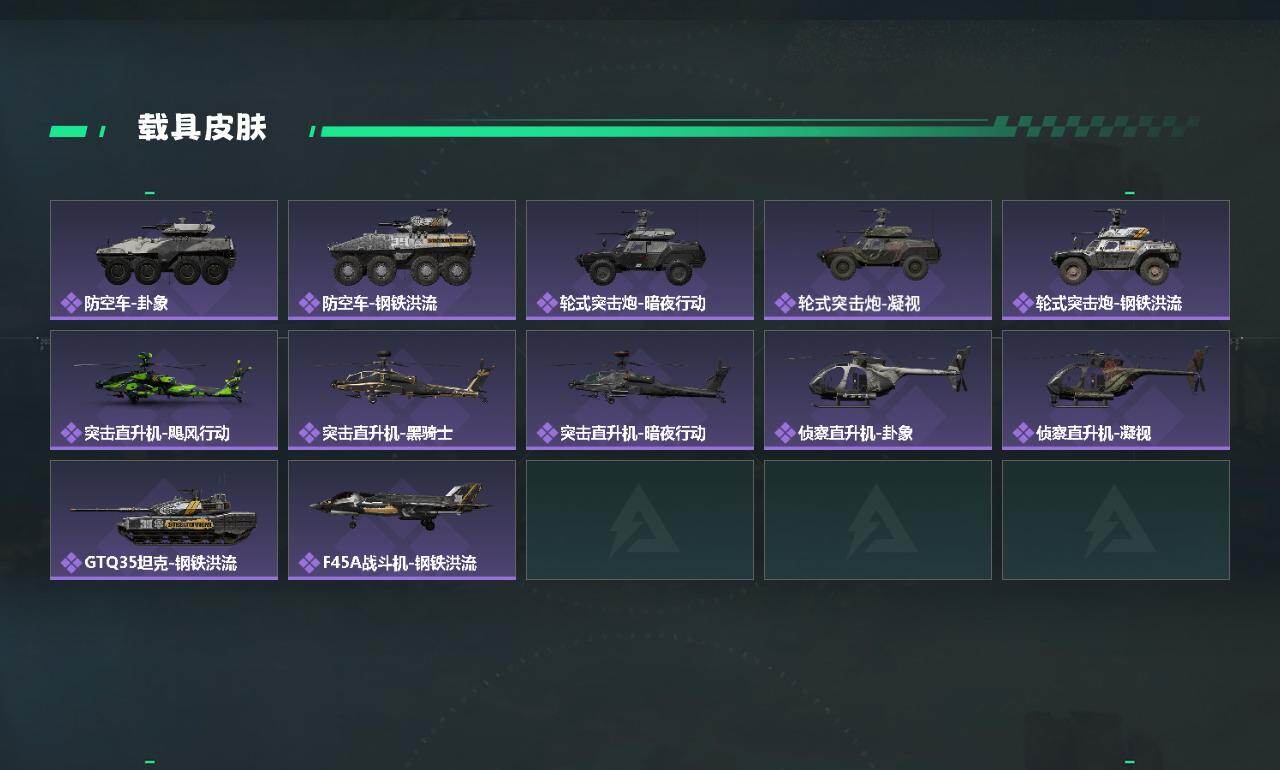Select the F45A战斗机-钢铁洪流 fighter jet skin
The width and height of the screenshot is (1280, 770).
click(402, 520)
